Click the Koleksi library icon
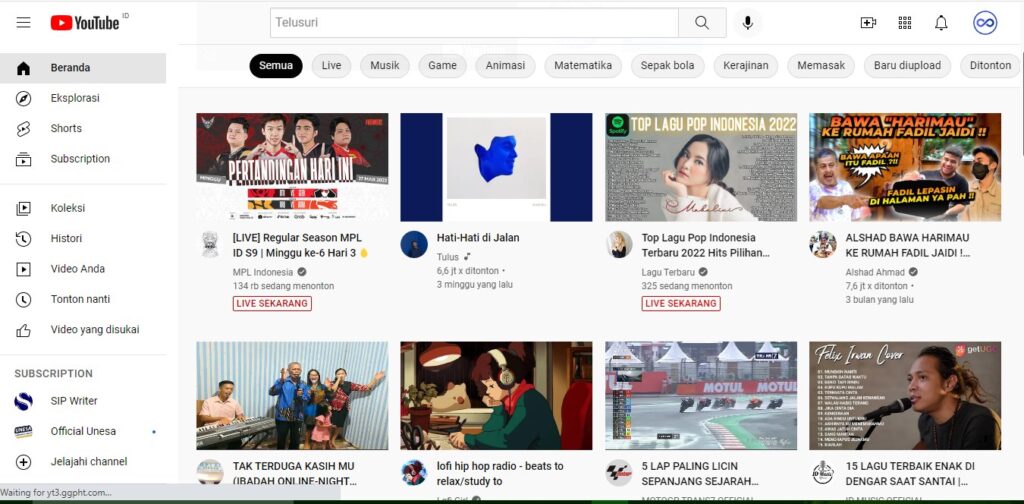Screen dimensions: 1024x504 click(x=24, y=208)
